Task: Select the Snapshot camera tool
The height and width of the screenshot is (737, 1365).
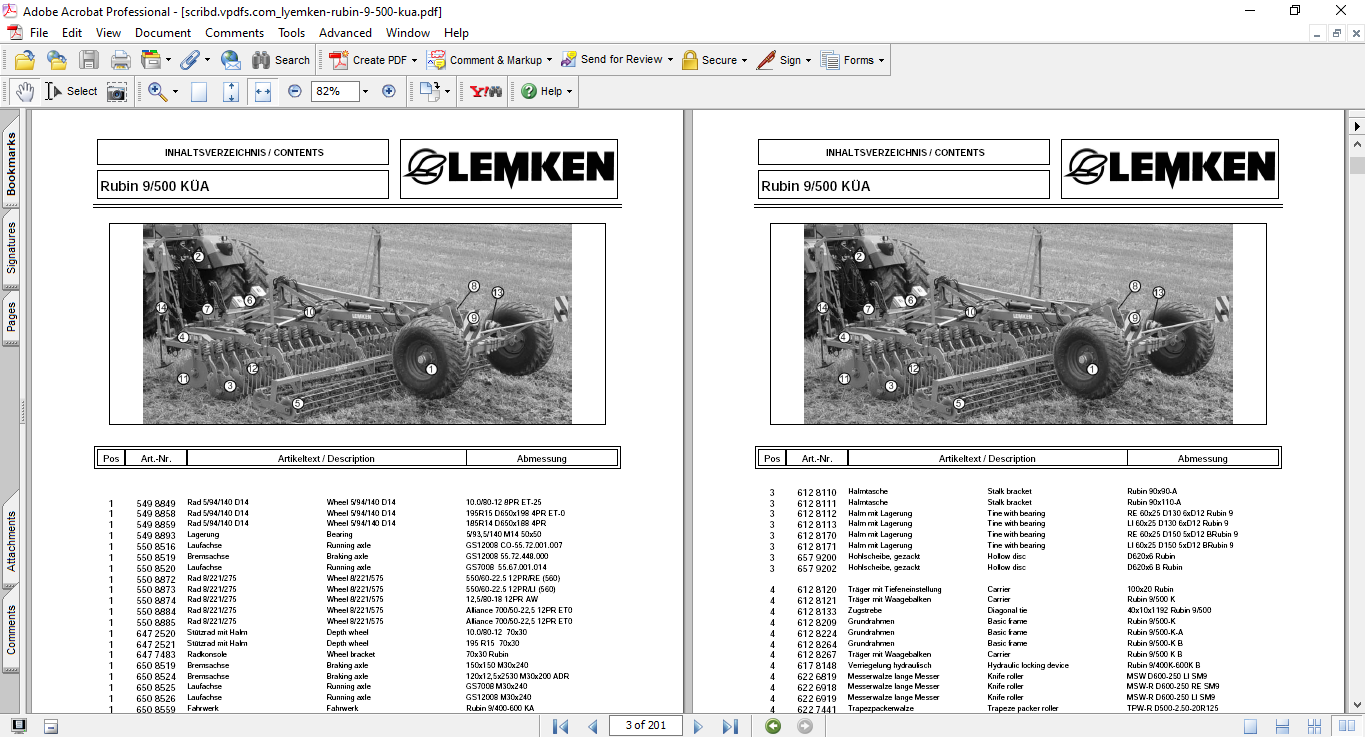Action: click(x=117, y=92)
